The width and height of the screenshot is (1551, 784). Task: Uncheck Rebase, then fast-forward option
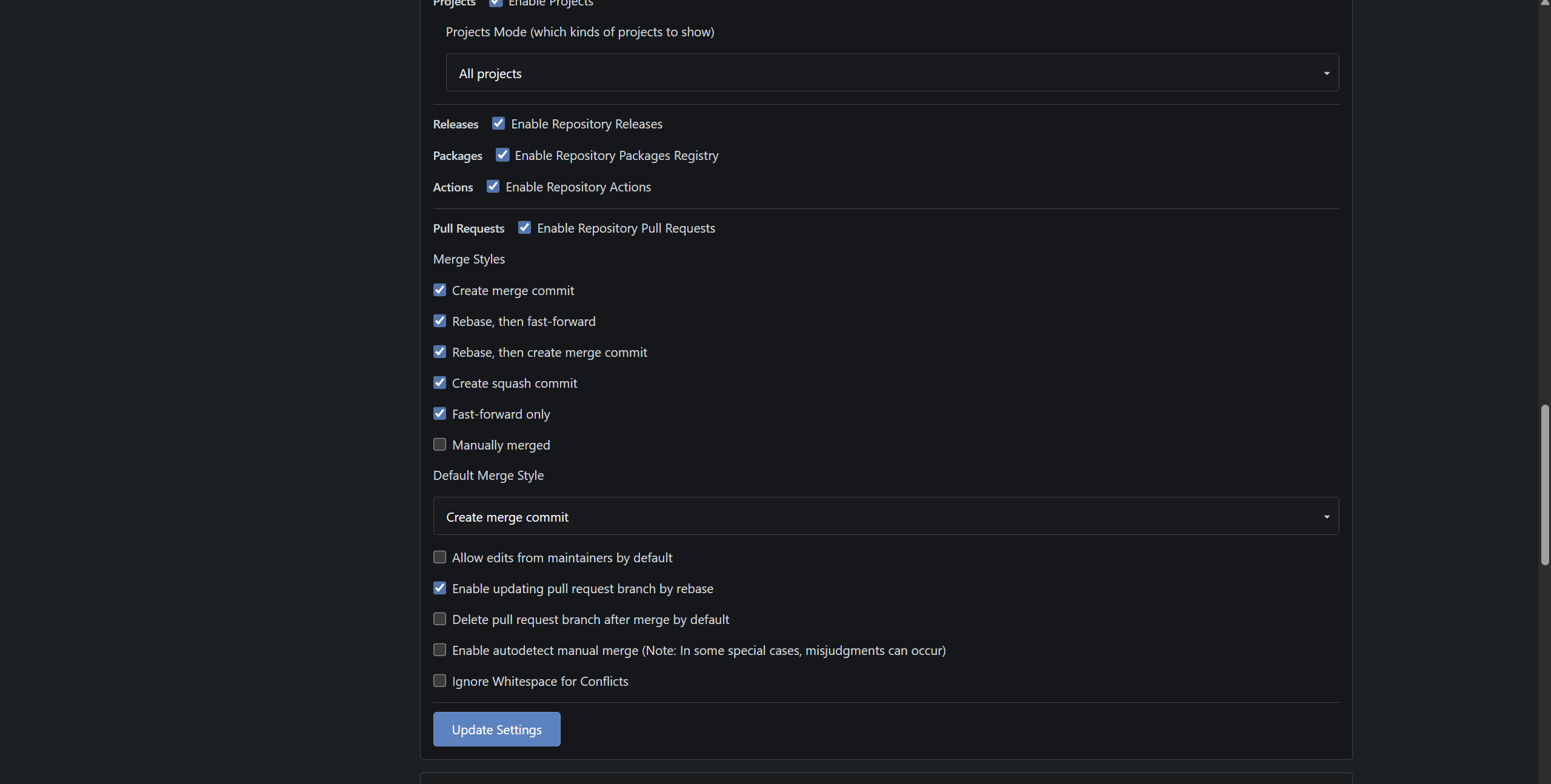(439, 321)
